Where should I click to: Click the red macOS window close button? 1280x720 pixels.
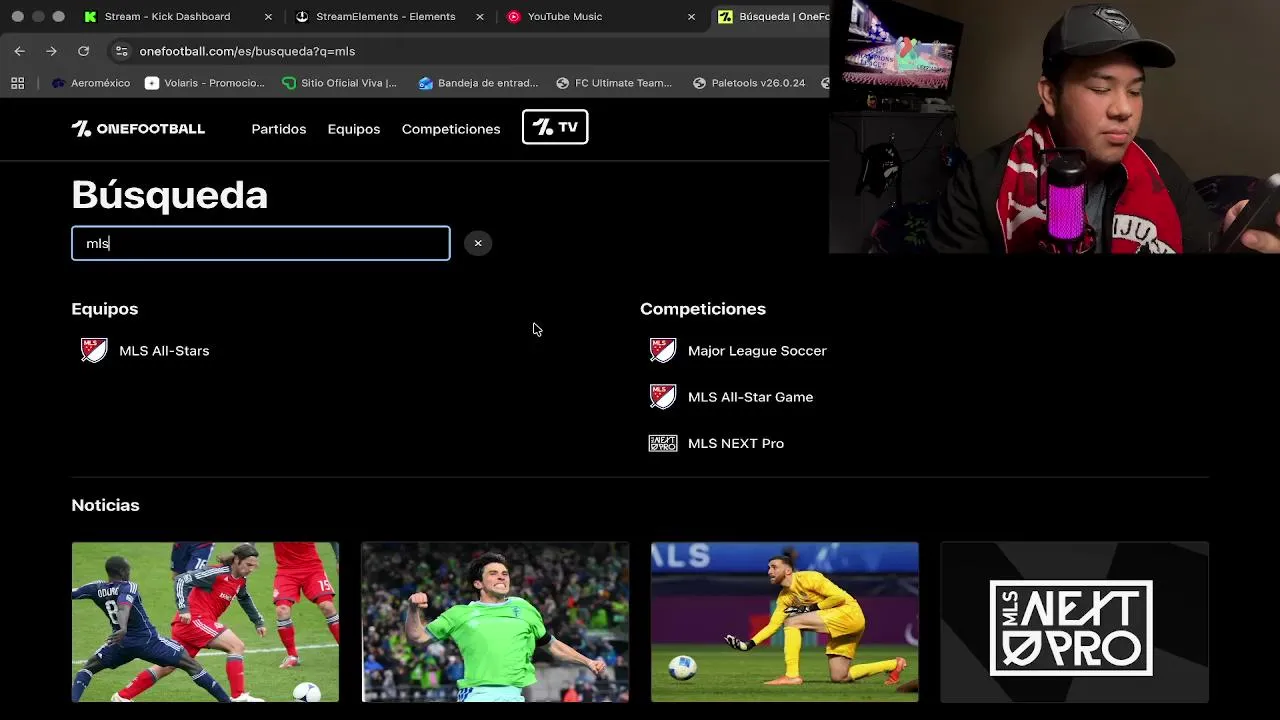coord(17,16)
